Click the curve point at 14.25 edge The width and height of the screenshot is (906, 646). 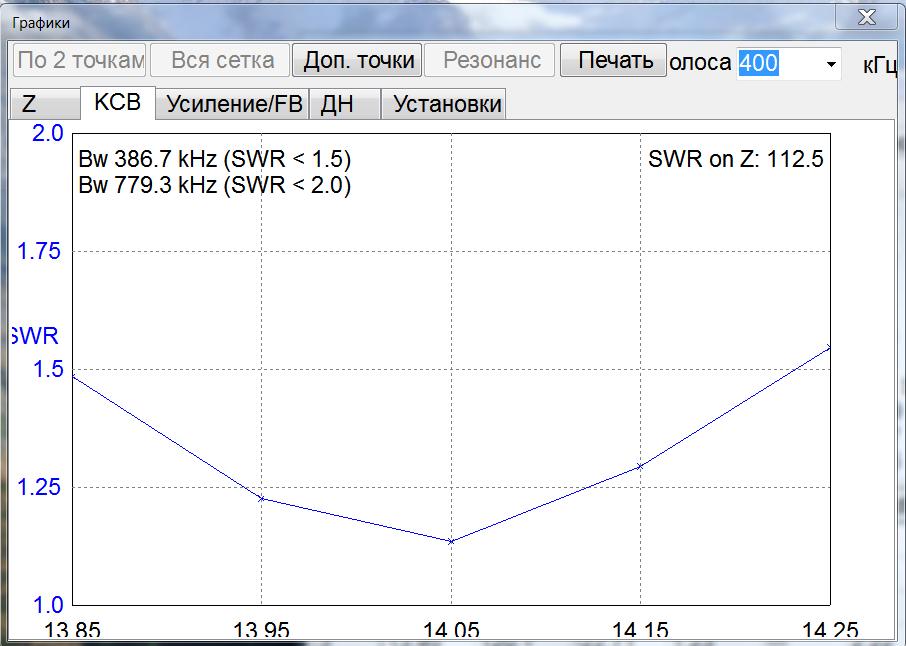point(829,348)
